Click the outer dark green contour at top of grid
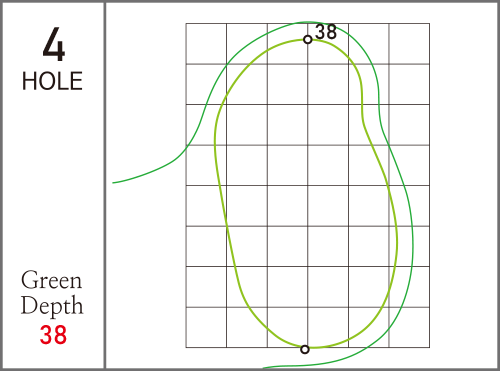Viewport: 500px width, 371px height. coord(307,22)
